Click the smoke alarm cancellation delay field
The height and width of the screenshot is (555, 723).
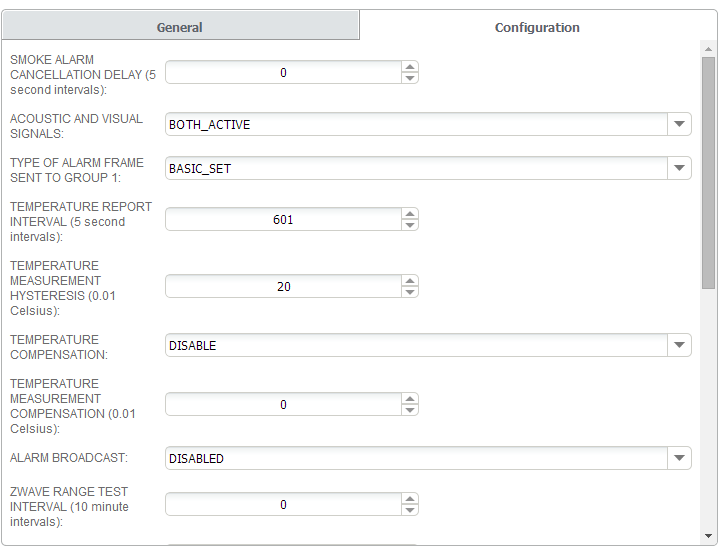(283, 72)
